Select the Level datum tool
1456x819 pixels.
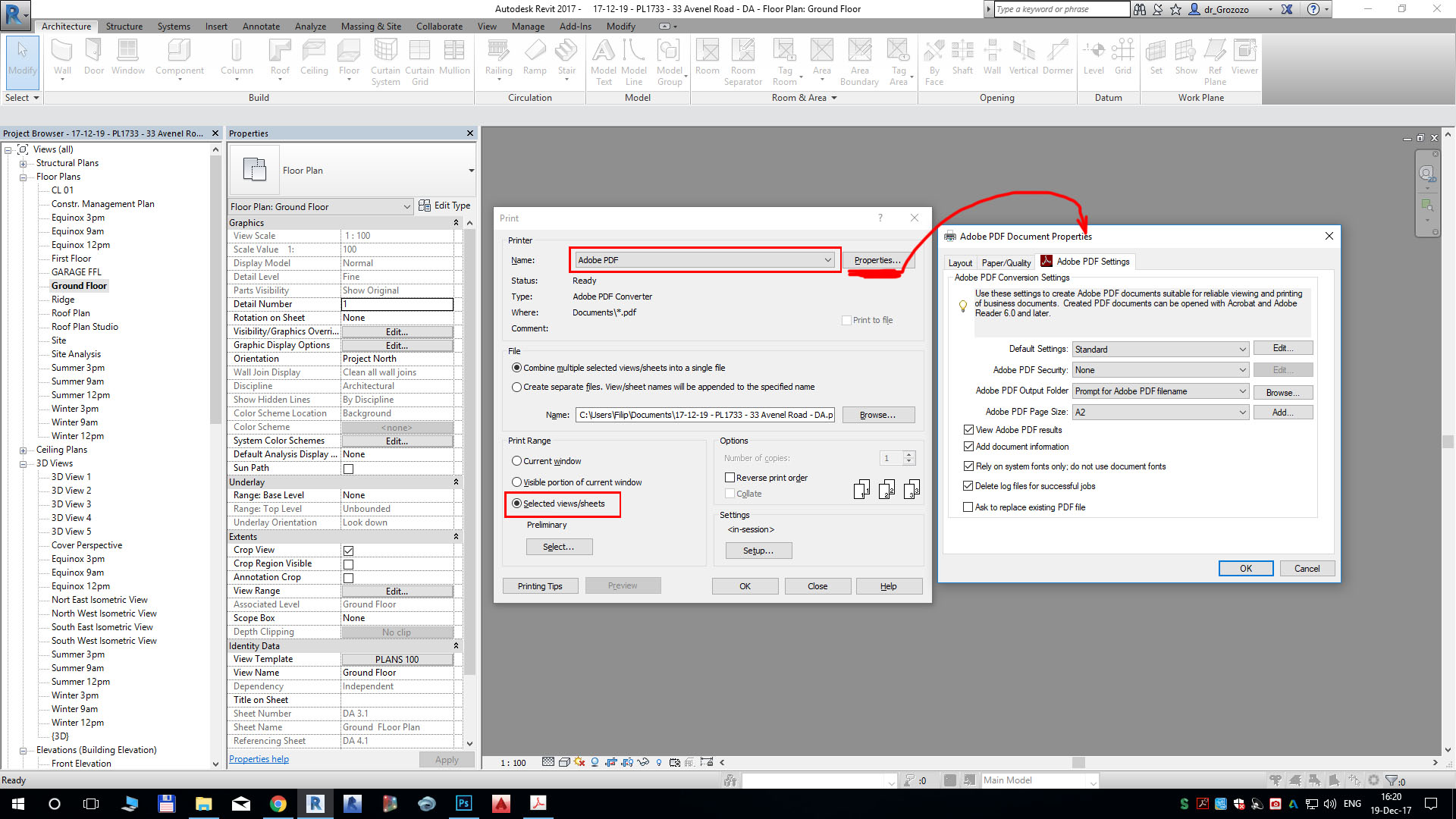[1094, 58]
